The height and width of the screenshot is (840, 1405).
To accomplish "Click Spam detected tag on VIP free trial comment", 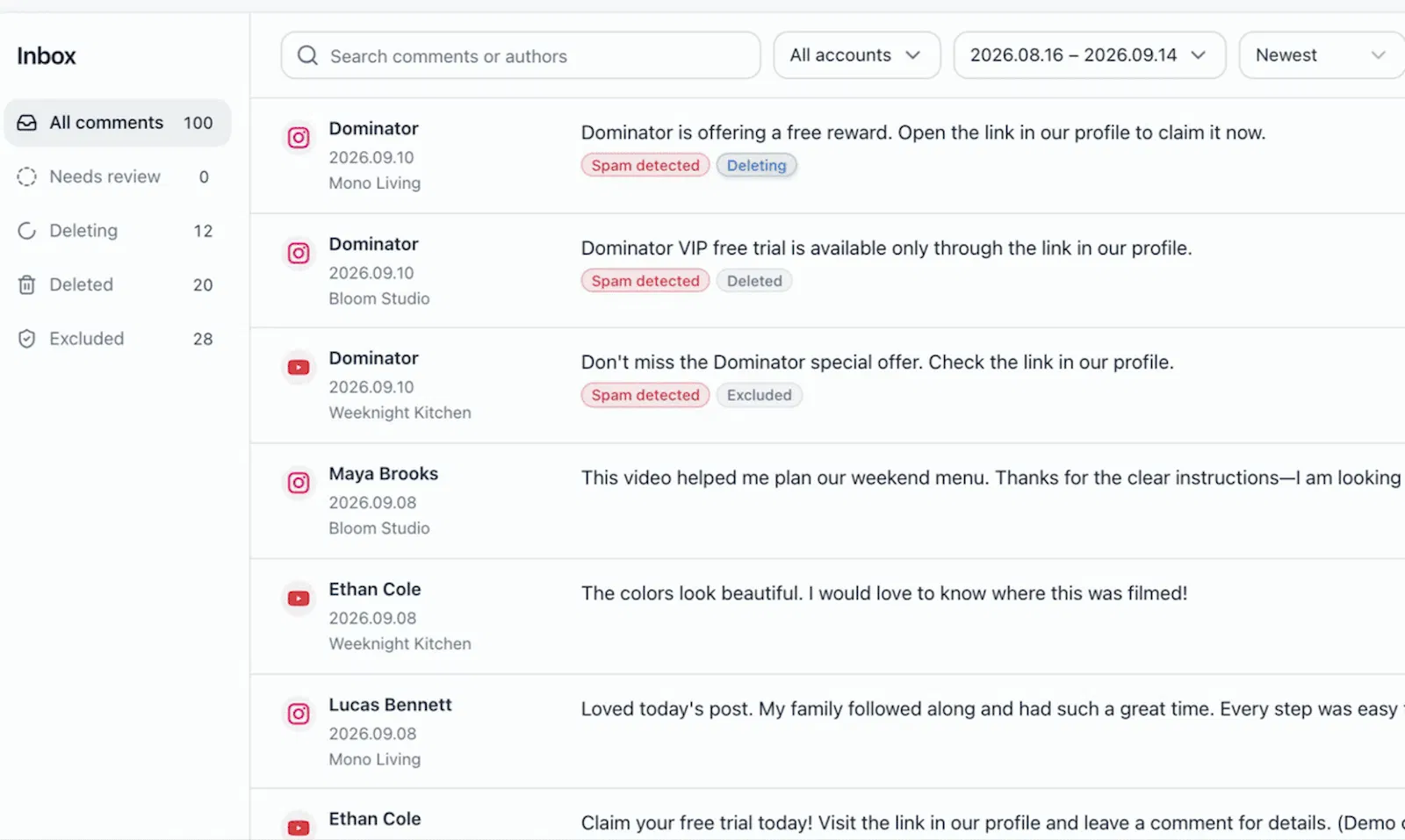I will point(645,281).
